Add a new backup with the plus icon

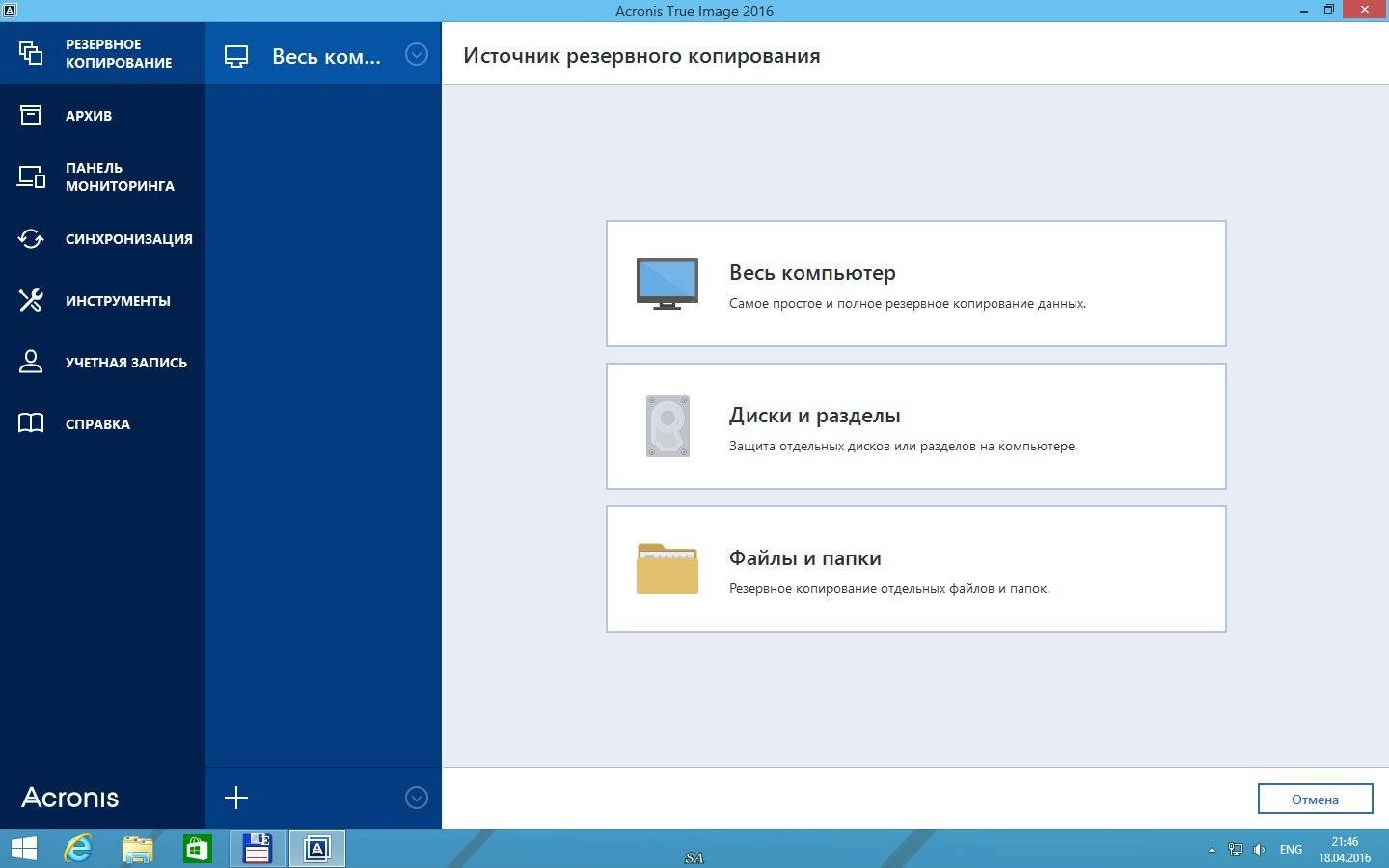click(x=236, y=798)
